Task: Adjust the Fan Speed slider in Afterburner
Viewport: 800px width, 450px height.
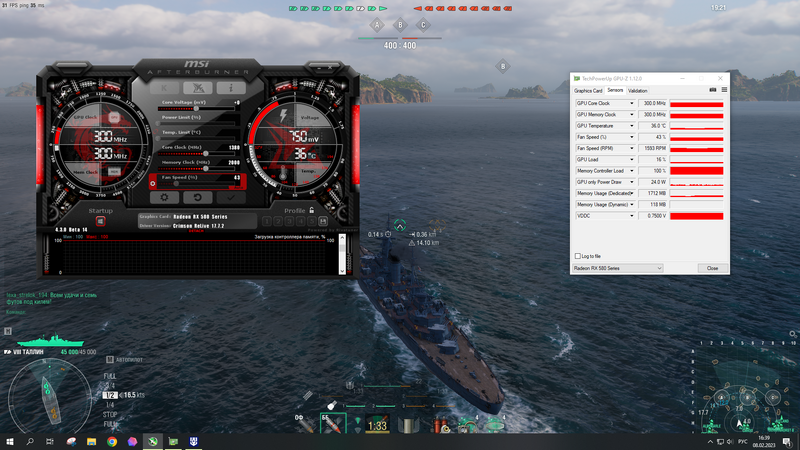Action: [196, 184]
